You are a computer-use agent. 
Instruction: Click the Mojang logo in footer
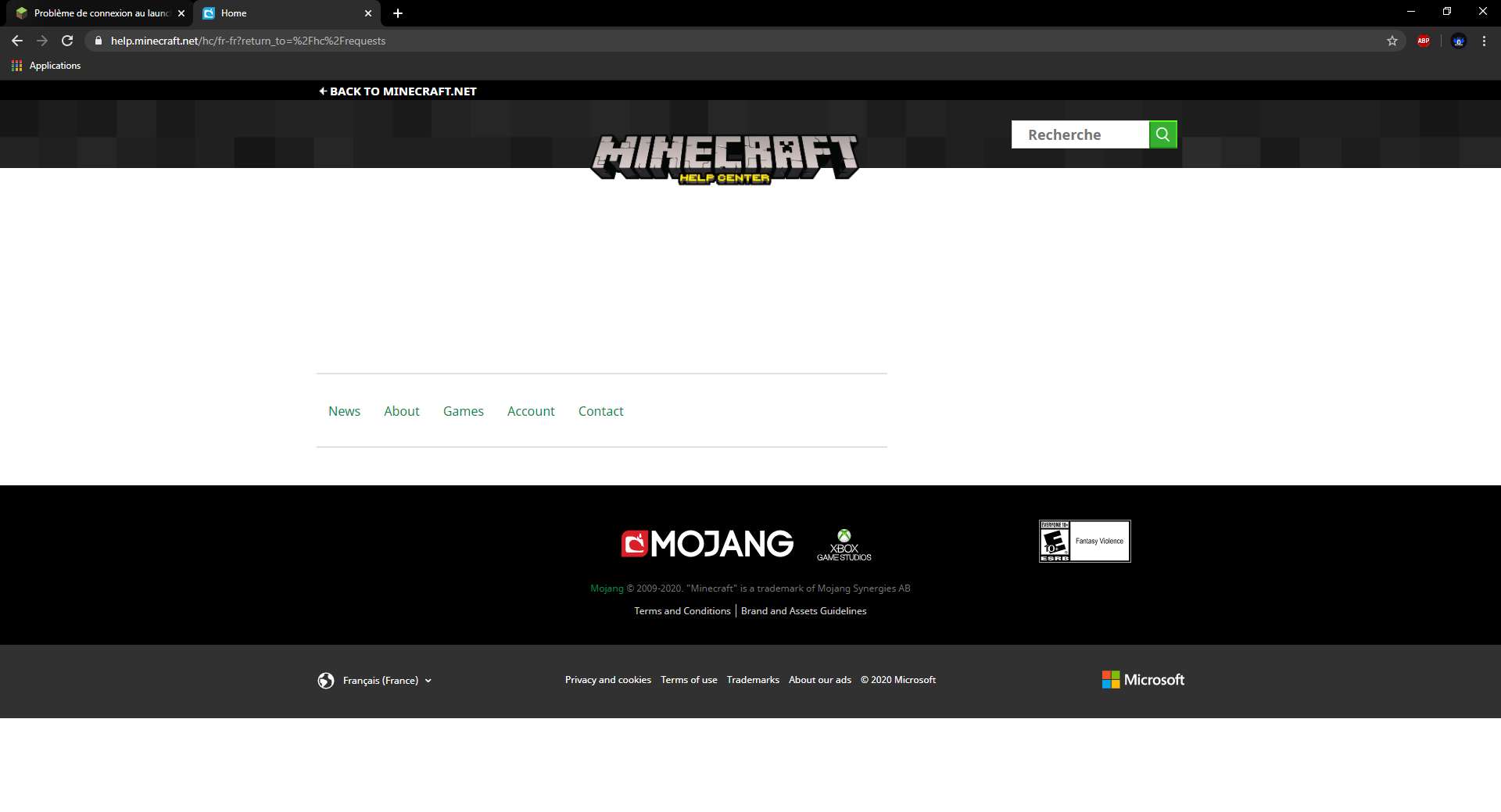point(708,543)
